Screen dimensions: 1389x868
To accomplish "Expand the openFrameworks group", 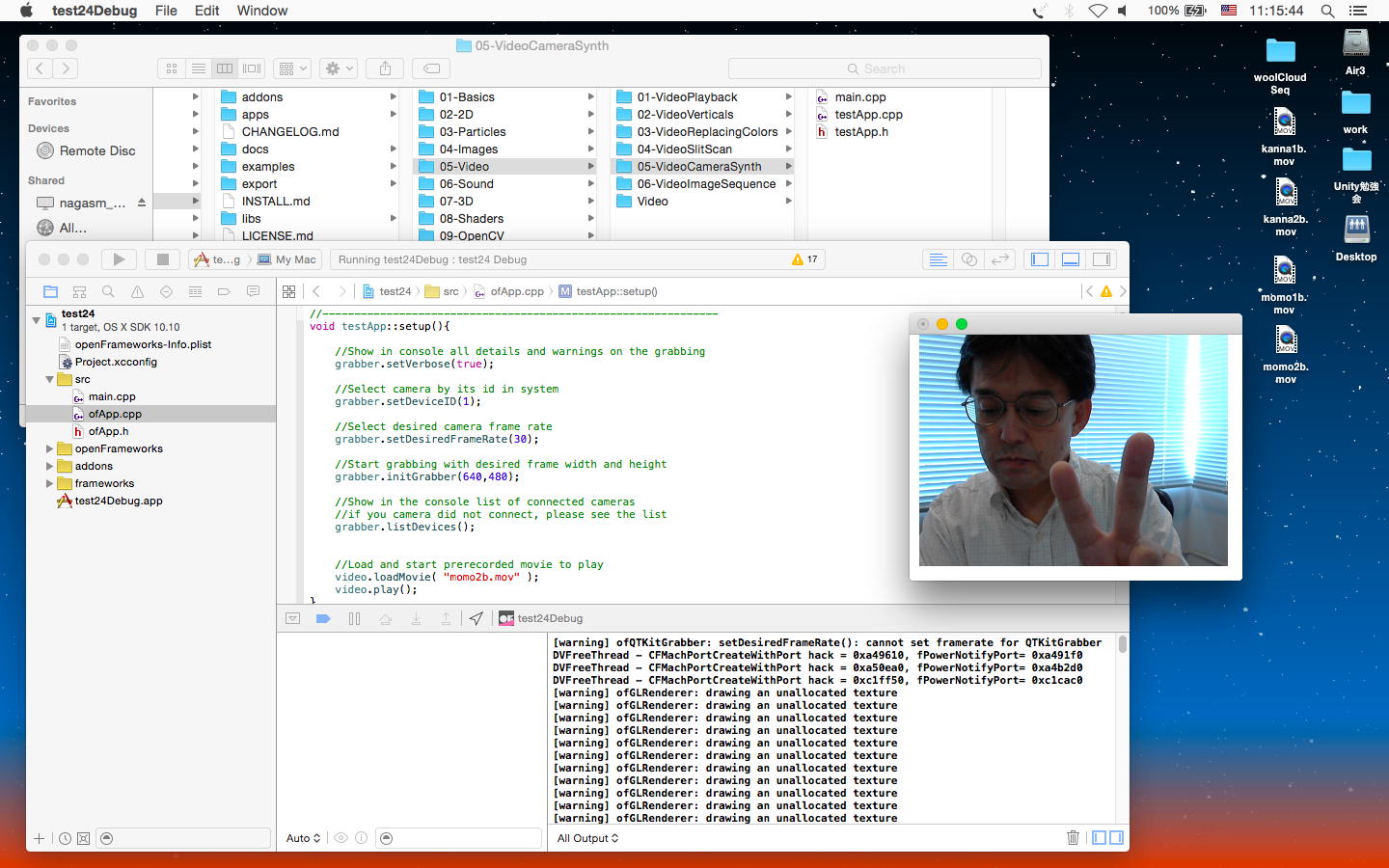I will (x=49, y=448).
